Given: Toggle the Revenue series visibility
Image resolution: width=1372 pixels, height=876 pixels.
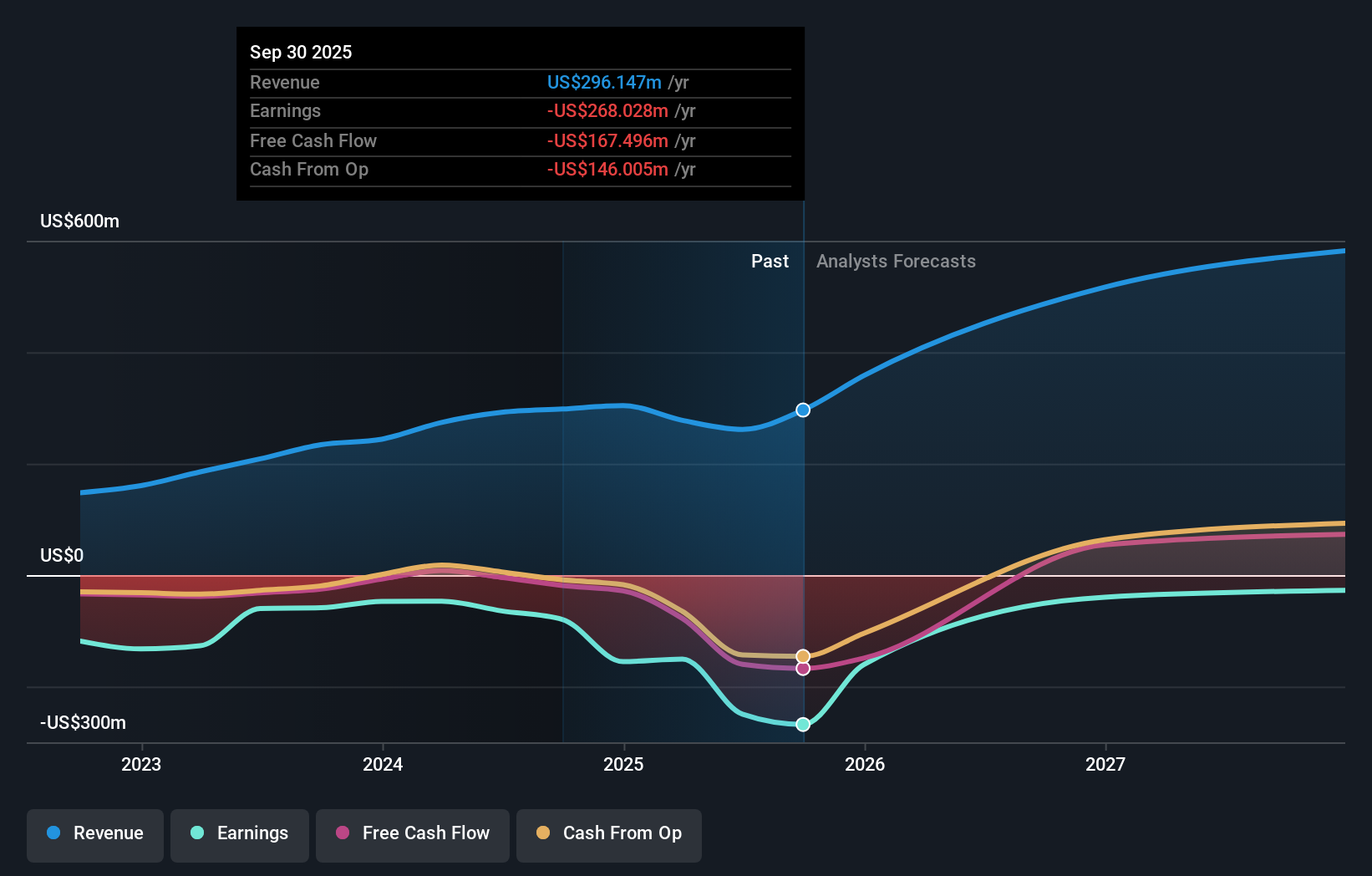Looking at the screenshot, I should tap(94, 833).
